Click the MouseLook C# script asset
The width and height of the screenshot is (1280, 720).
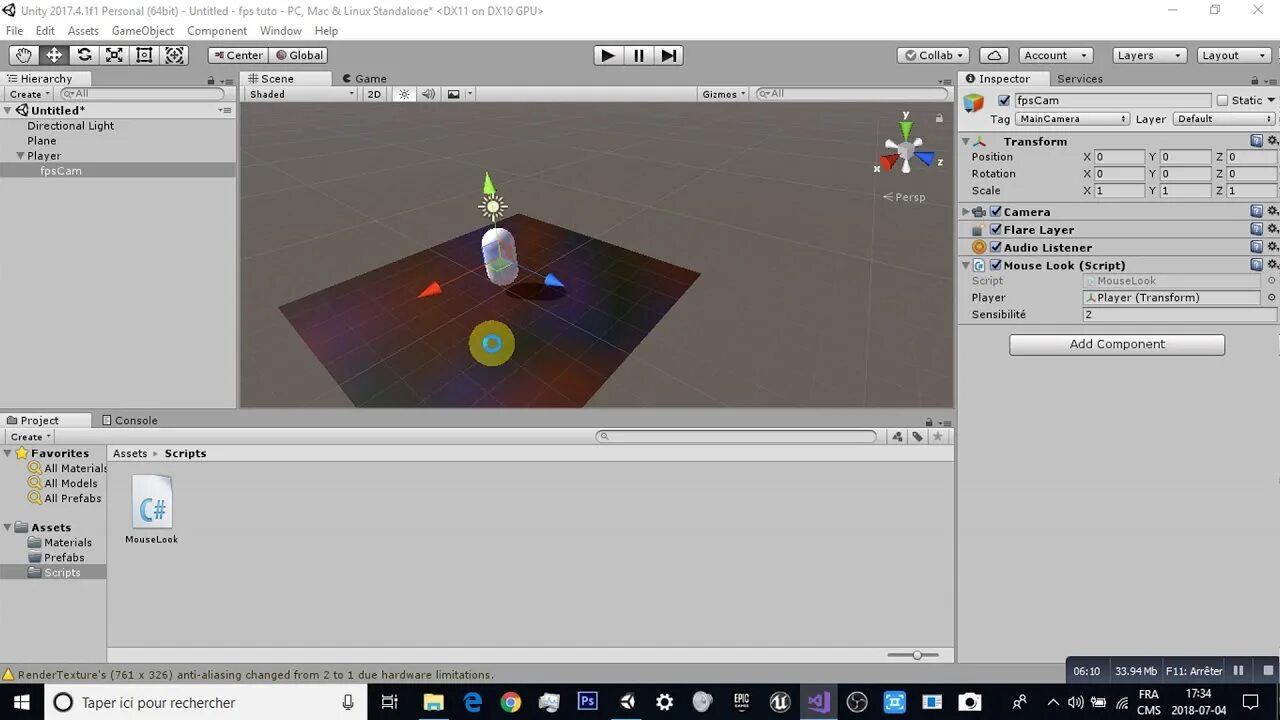152,509
